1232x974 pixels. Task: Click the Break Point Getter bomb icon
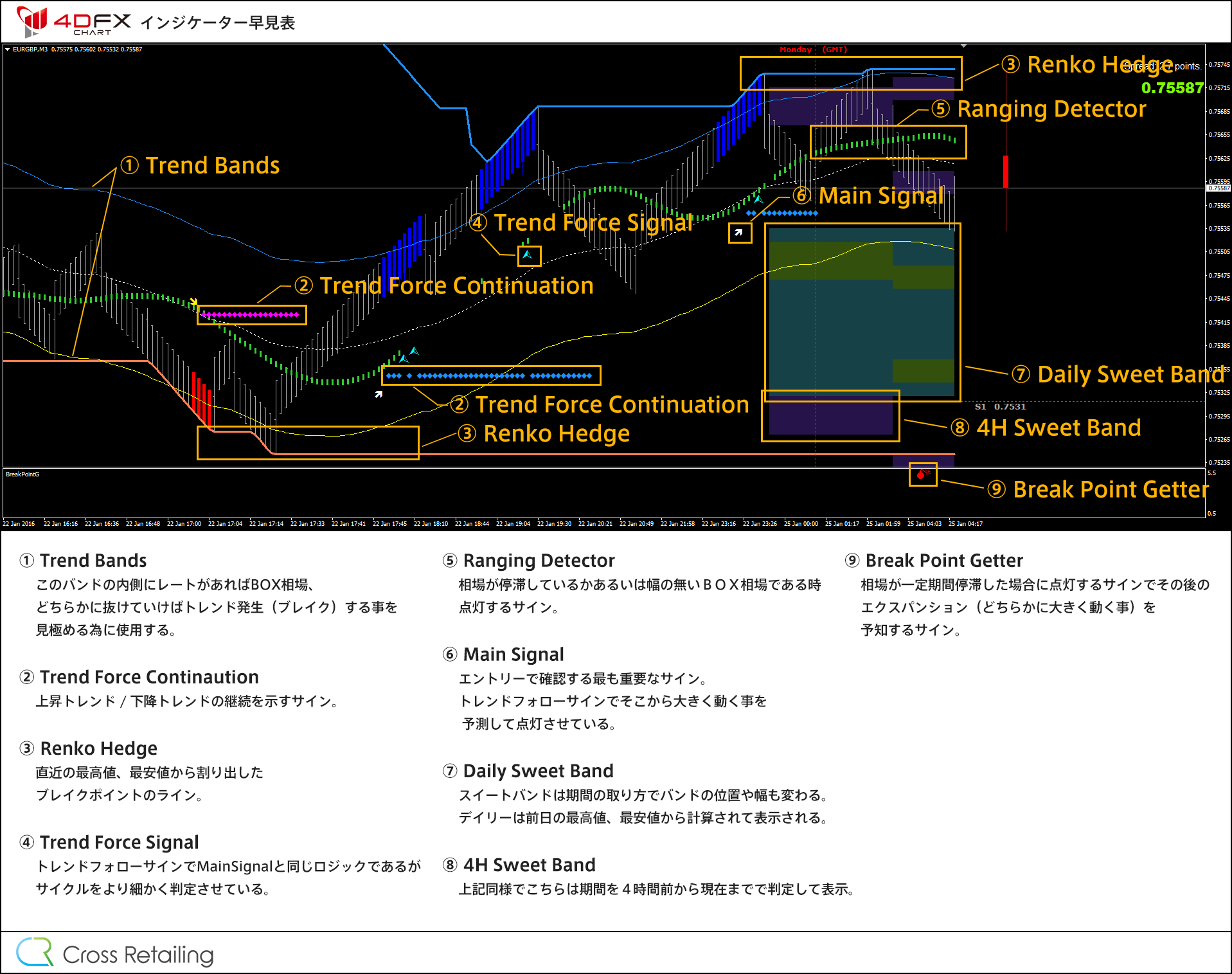(x=922, y=475)
